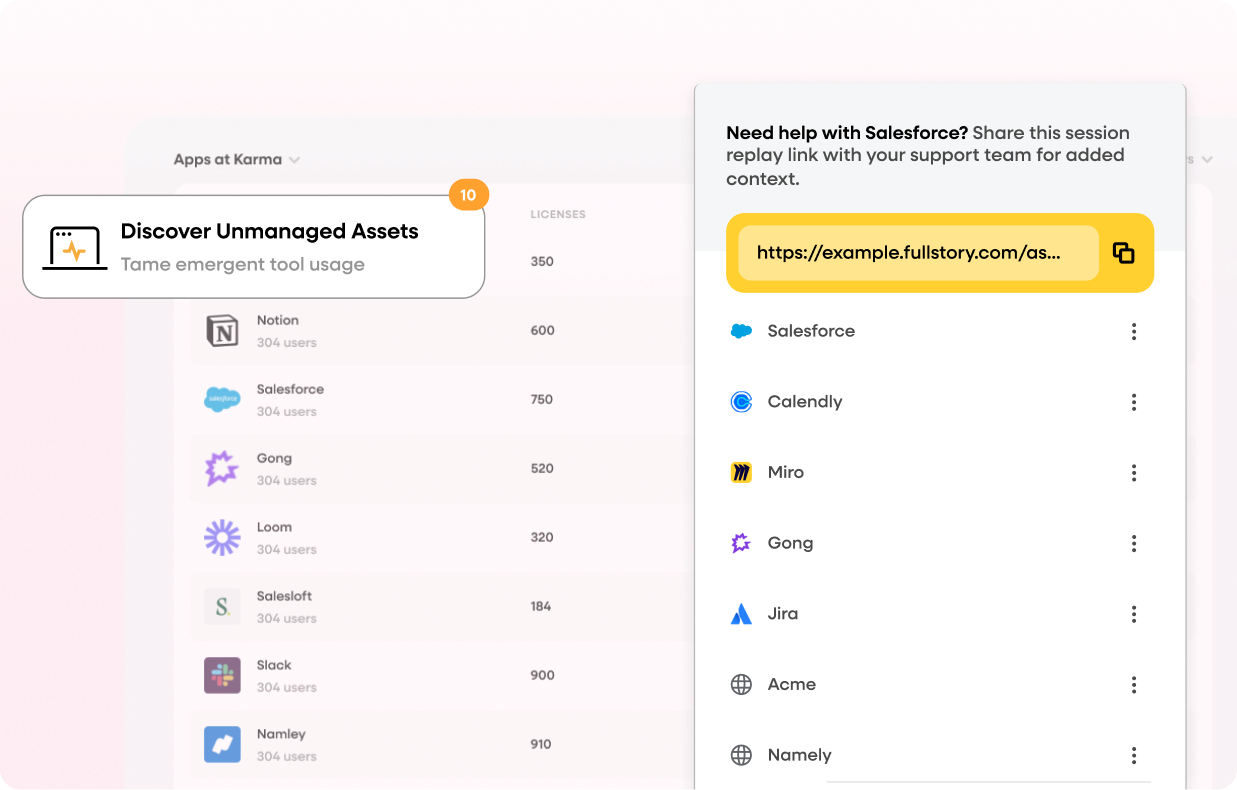Click the 900 licenses value for Slack
This screenshot has height=790, width=1237.
coord(542,675)
